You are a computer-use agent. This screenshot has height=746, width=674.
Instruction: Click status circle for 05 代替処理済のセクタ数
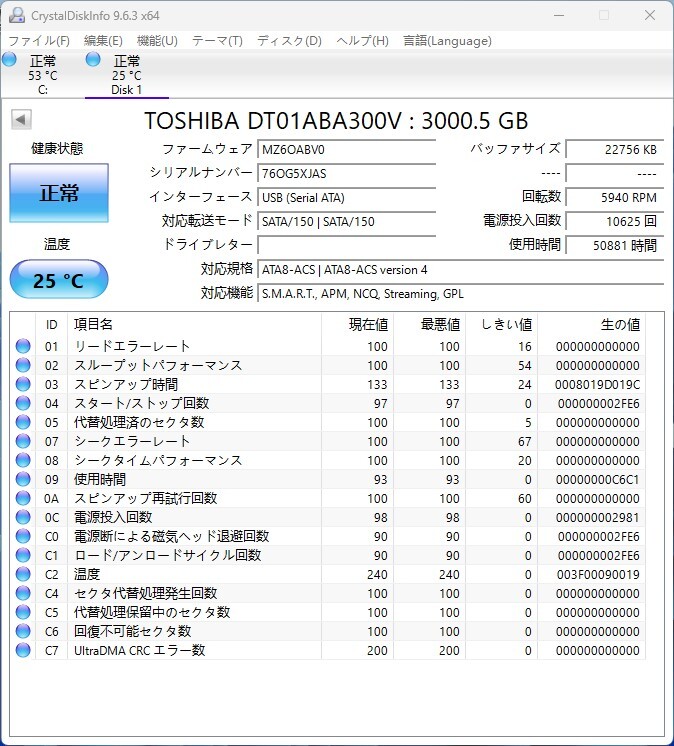point(23,422)
